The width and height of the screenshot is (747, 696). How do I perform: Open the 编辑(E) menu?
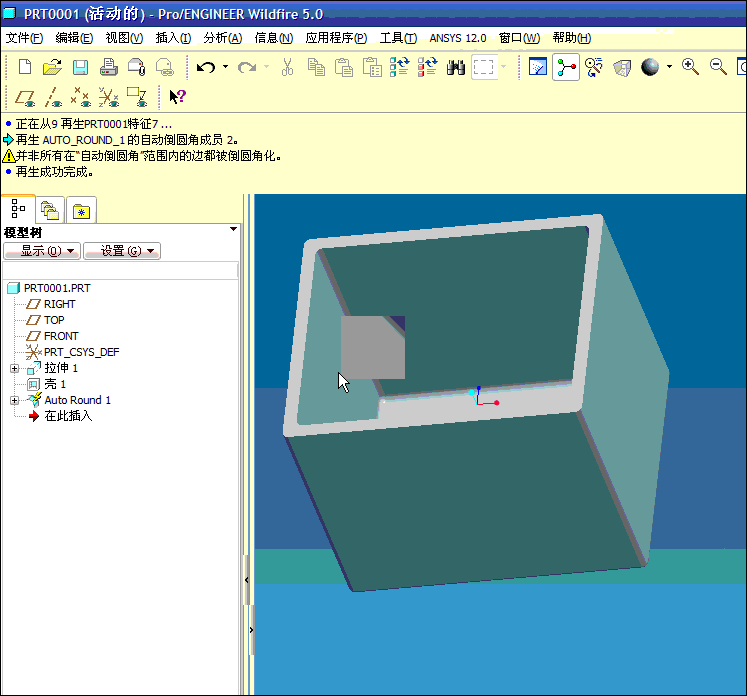(74, 38)
